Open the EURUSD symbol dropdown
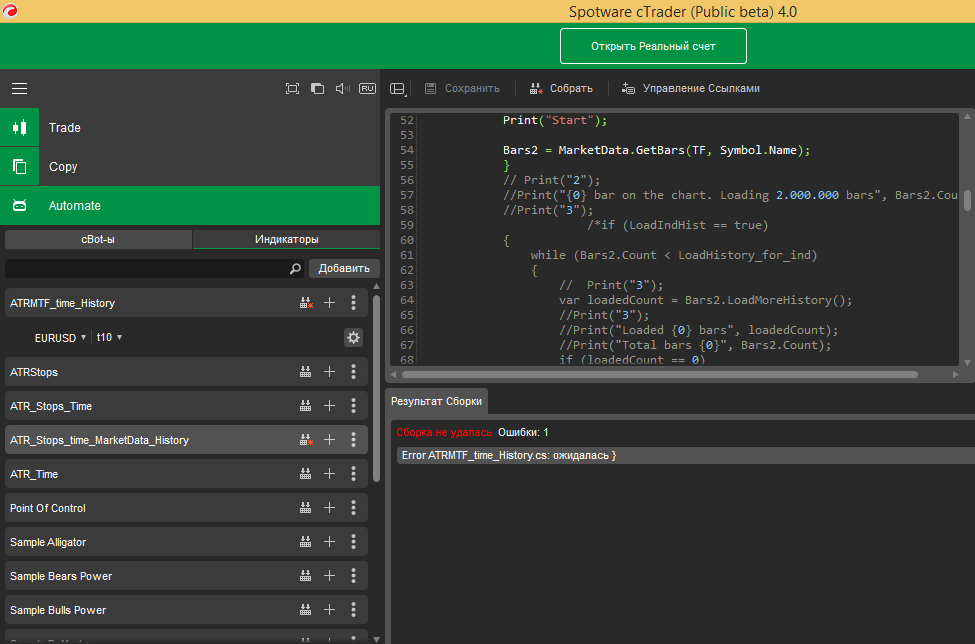This screenshot has width=975, height=644. point(60,338)
